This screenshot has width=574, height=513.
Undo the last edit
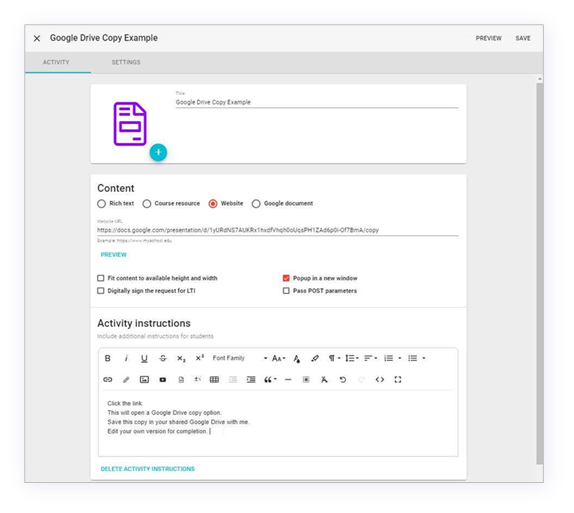[343, 379]
